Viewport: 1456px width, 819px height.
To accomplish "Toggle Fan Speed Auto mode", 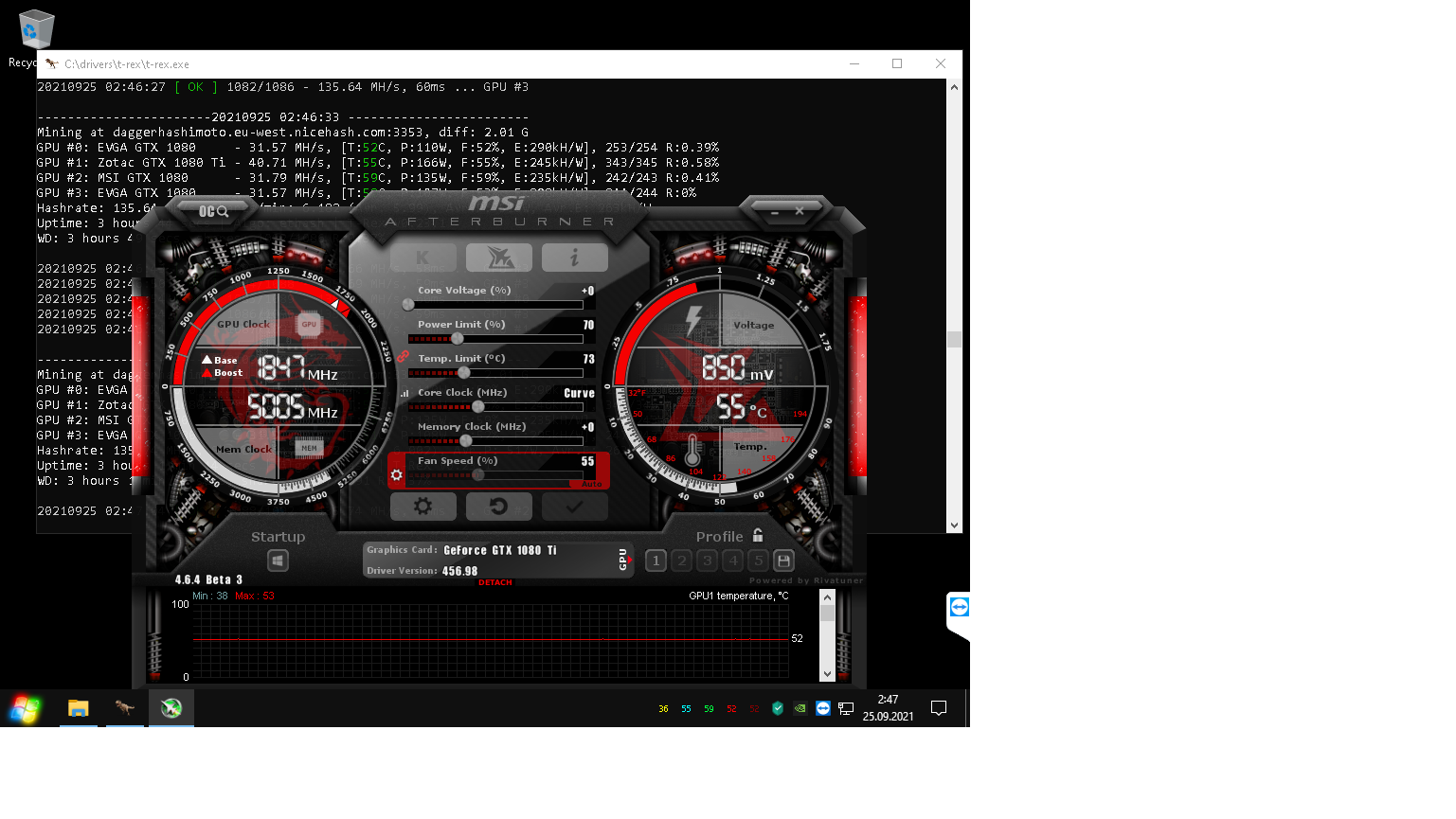I will pyautogui.click(x=591, y=484).
